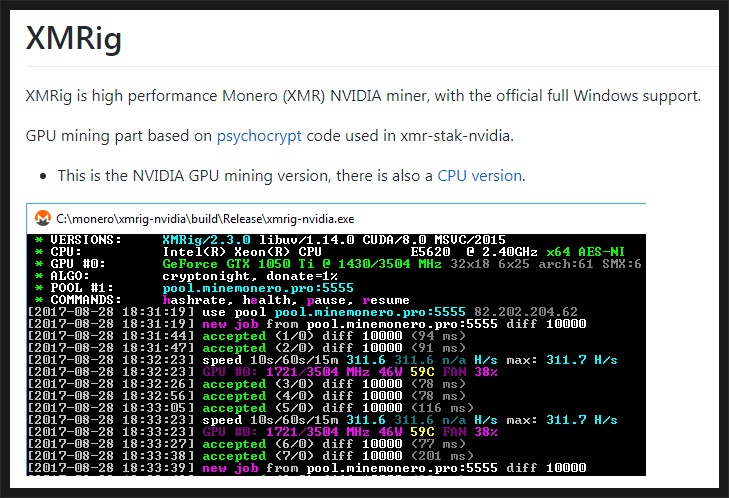Click the XMRig page heading
729x498 pixels.
(74, 38)
